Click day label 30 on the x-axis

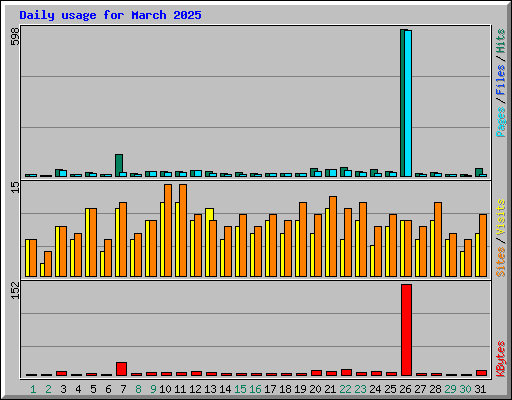tap(465, 389)
